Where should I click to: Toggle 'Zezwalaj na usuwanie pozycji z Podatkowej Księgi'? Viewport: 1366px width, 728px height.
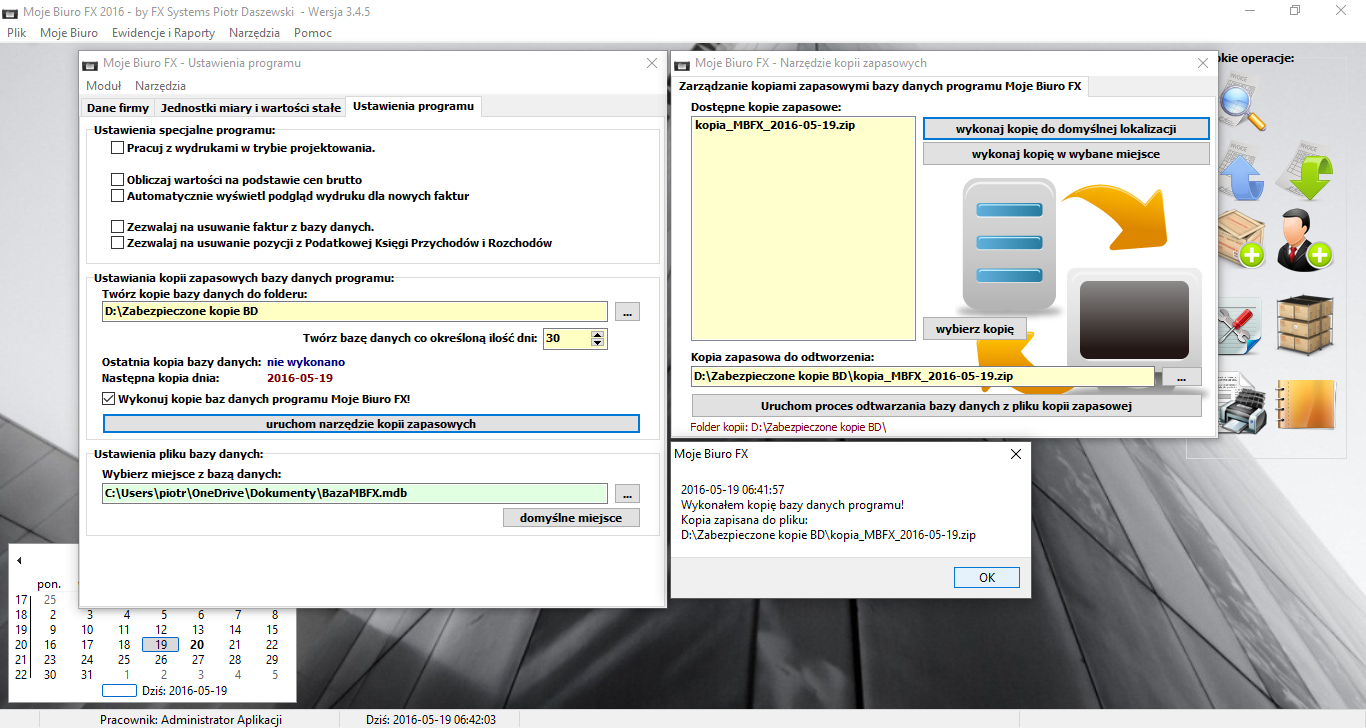point(118,243)
